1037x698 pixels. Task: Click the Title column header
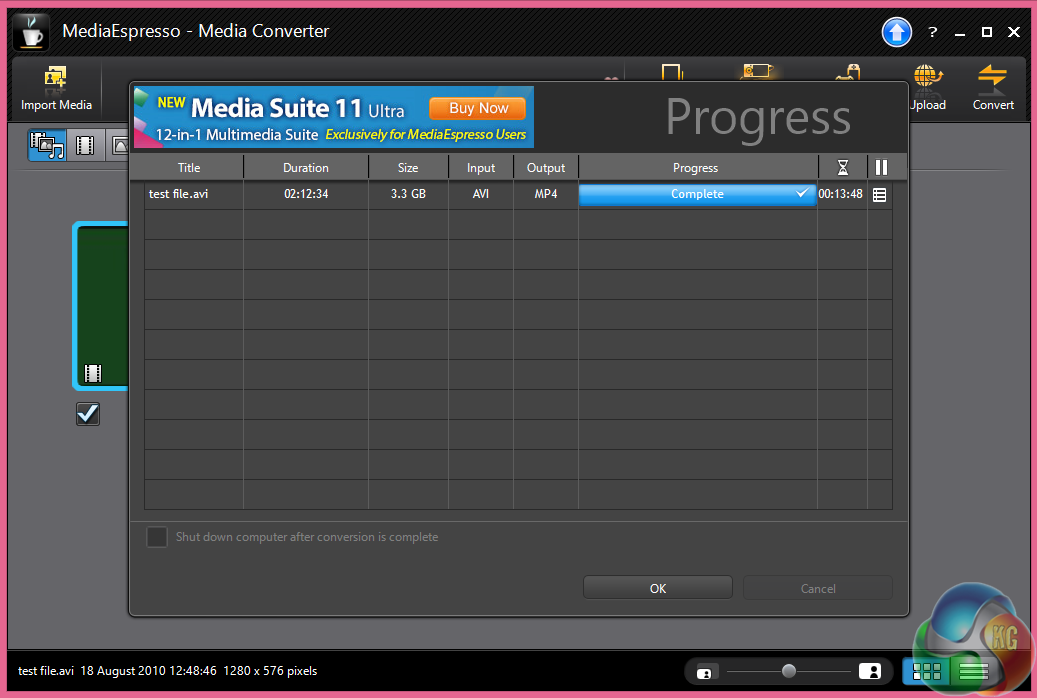click(188, 167)
